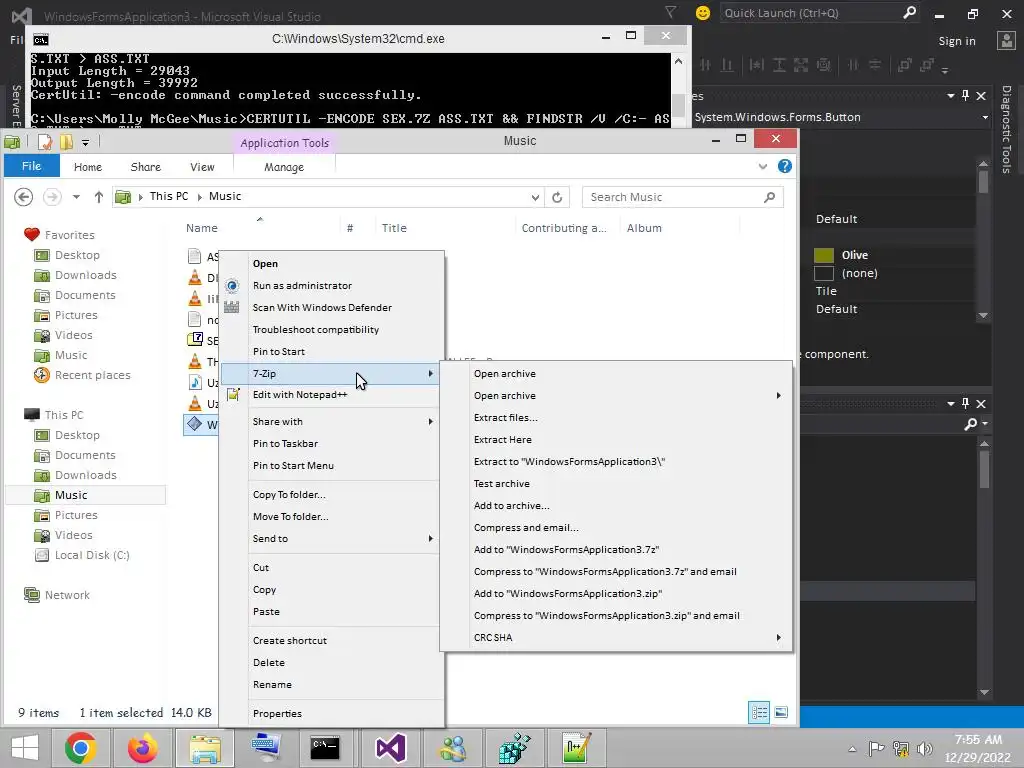Click Olive color swatch in properties
1024x768 pixels.
[x=824, y=255]
